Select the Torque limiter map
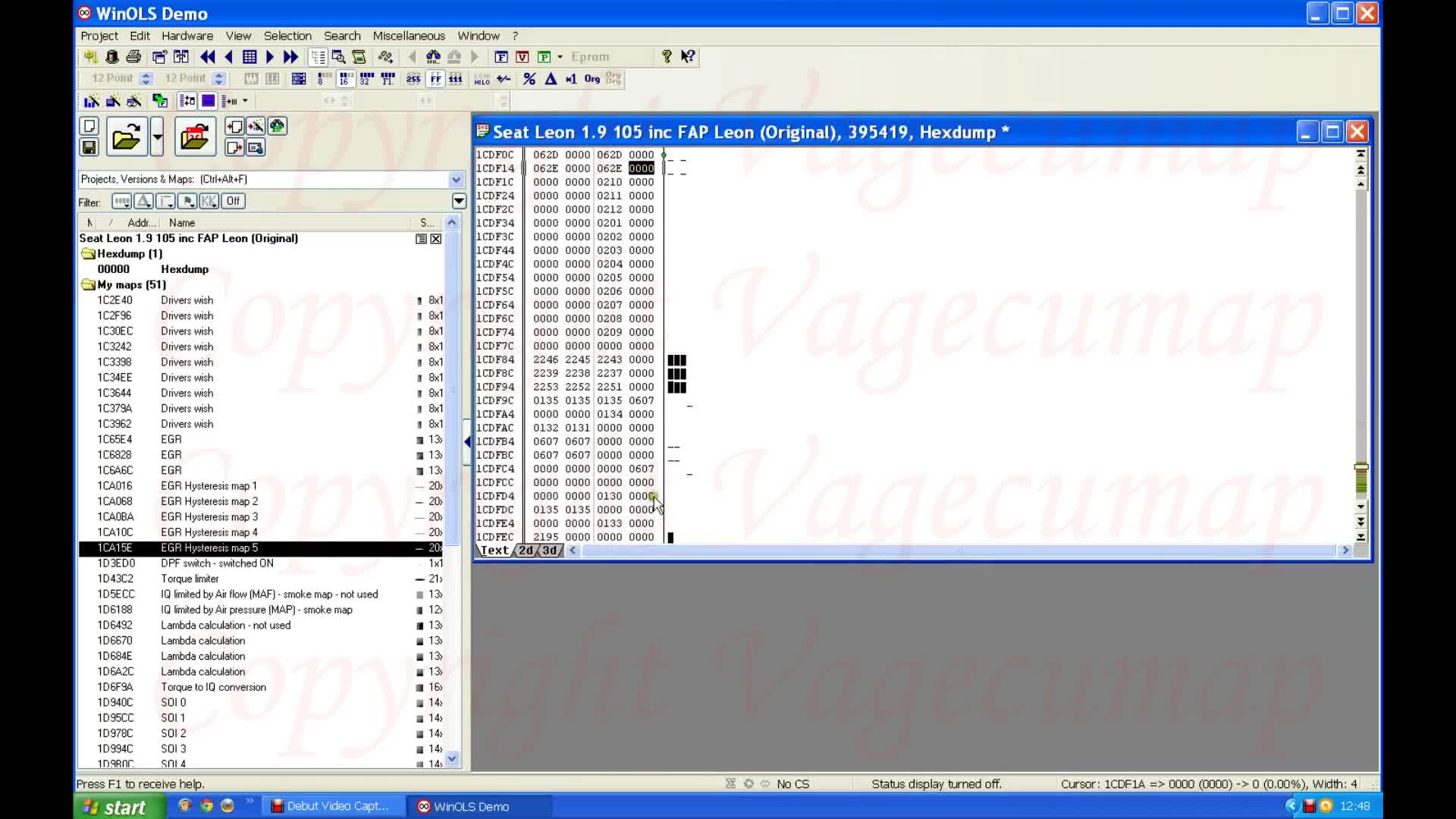This screenshot has height=819, width=1456. point(190,579)
